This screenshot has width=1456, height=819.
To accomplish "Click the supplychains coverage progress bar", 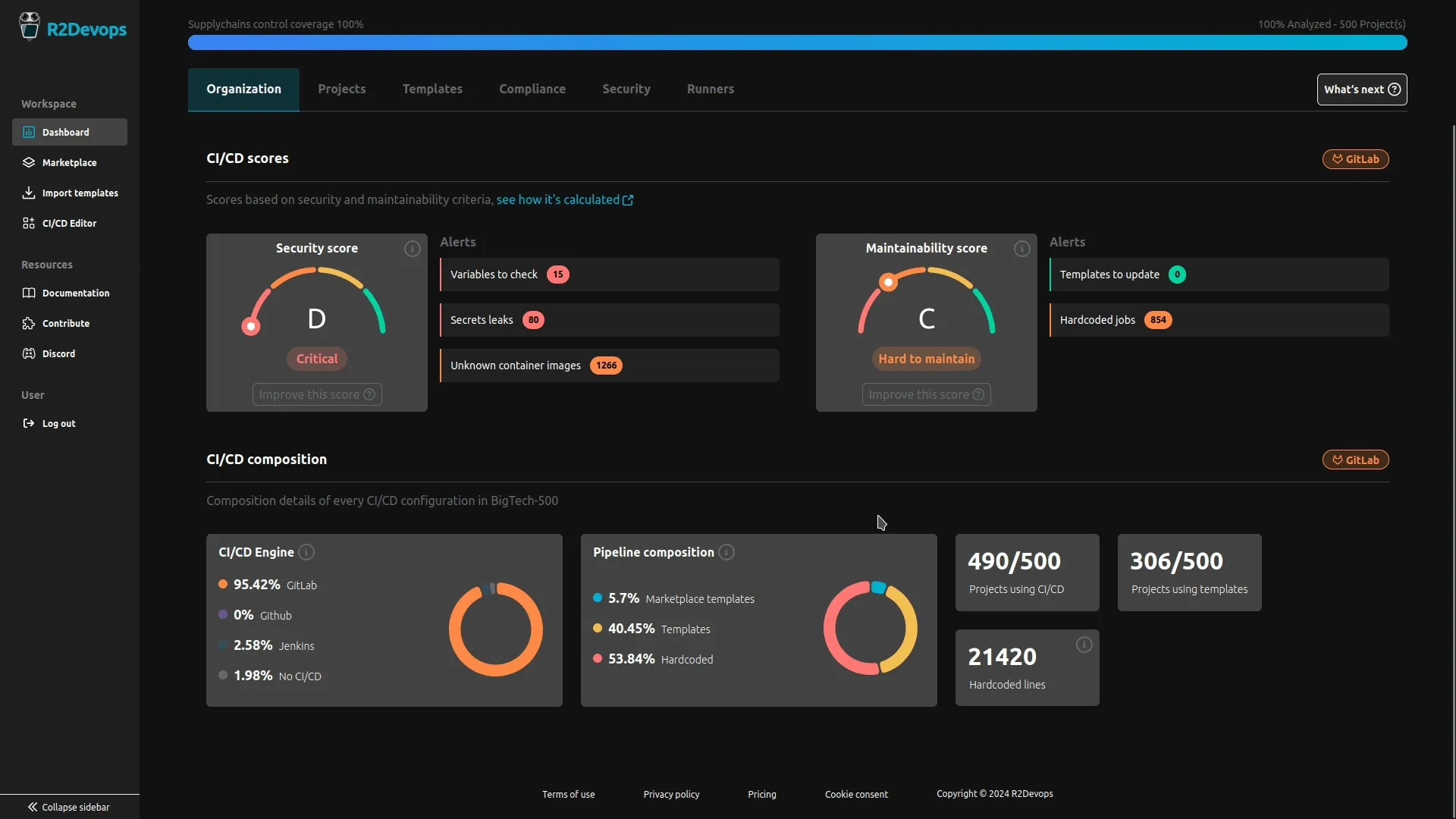I will [x=797, y=42].
